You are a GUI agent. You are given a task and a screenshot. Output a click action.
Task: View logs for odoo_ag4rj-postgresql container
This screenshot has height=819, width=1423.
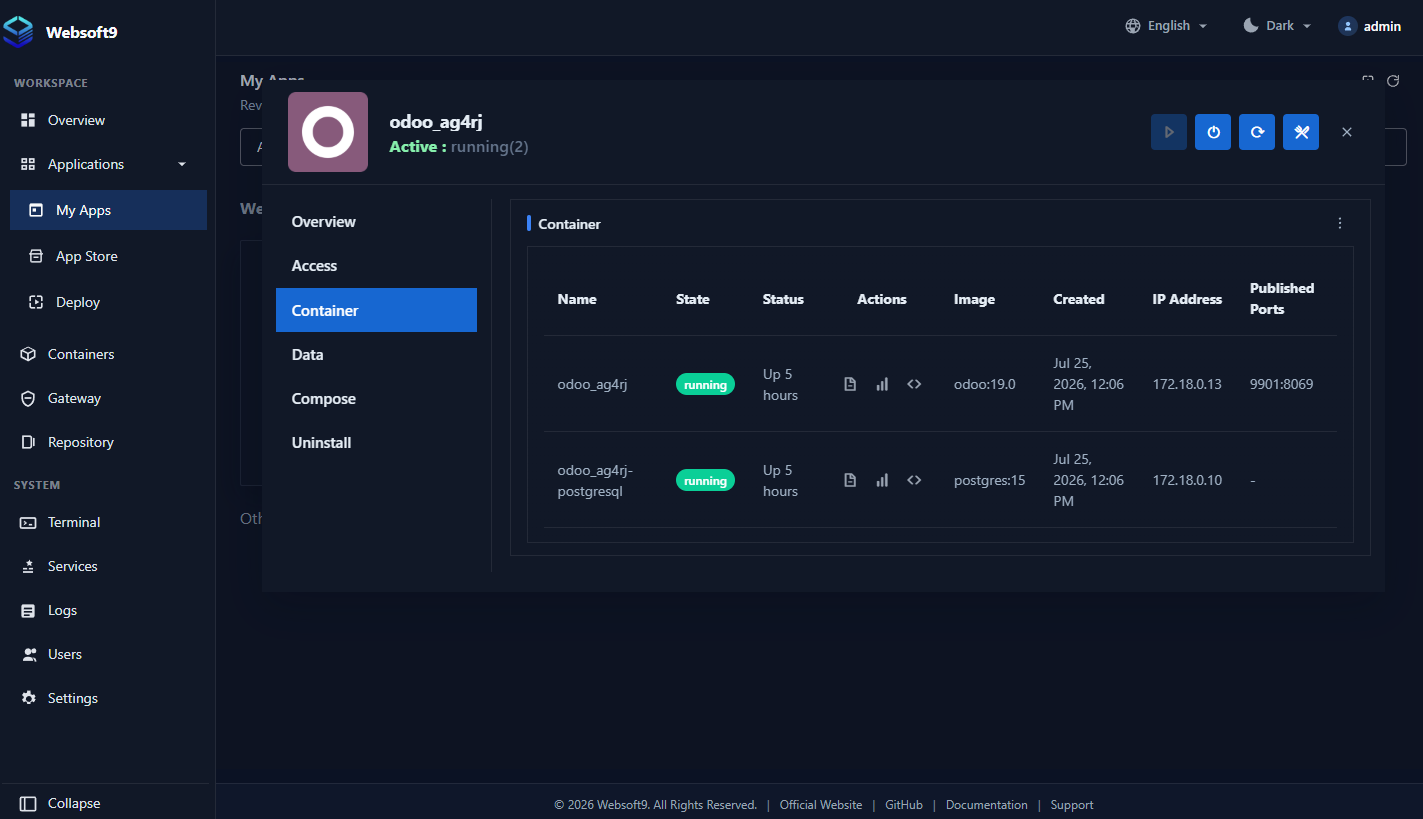coord(850,480)
